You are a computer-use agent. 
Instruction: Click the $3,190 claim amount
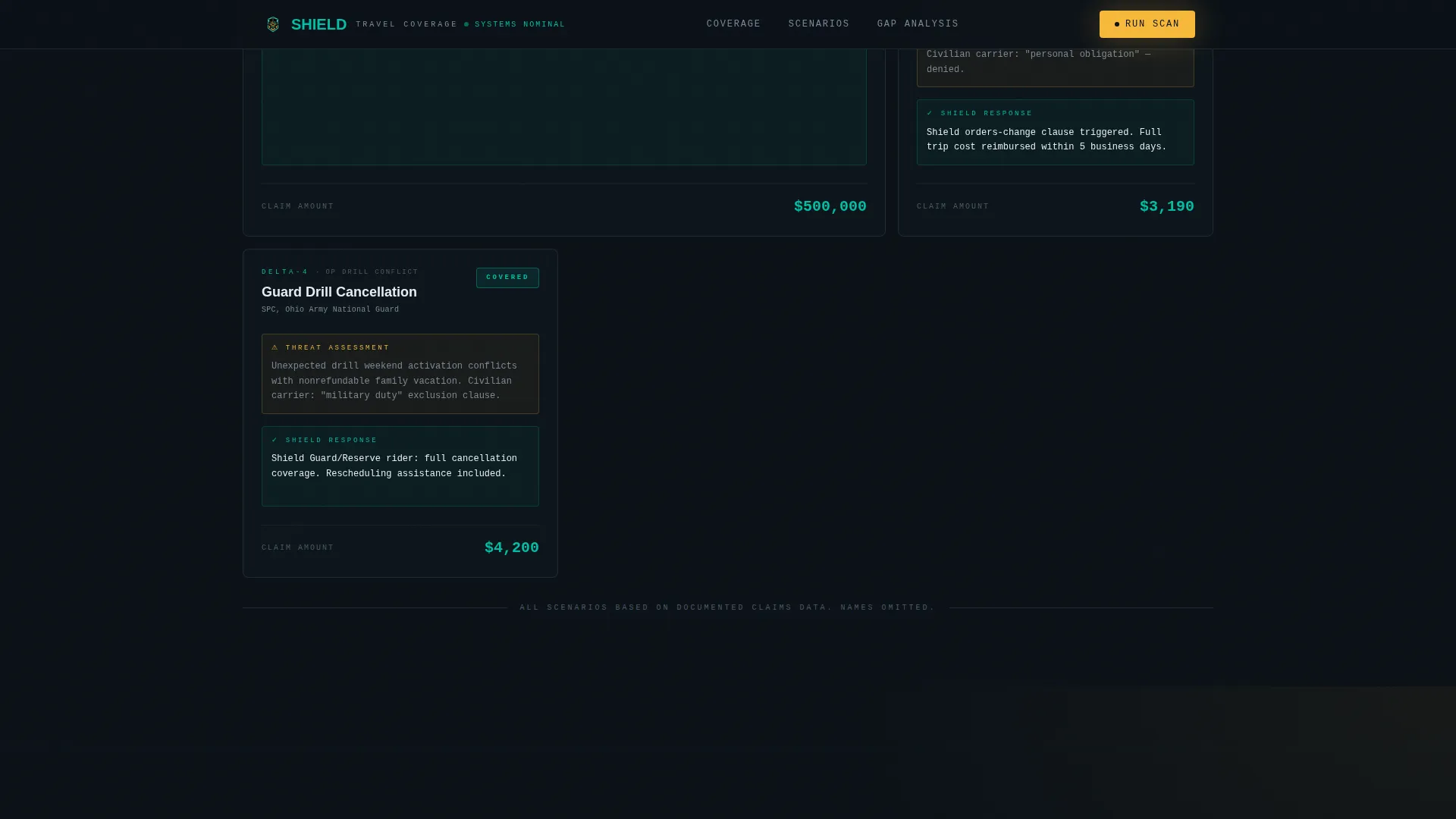(x=1166, y=206)
